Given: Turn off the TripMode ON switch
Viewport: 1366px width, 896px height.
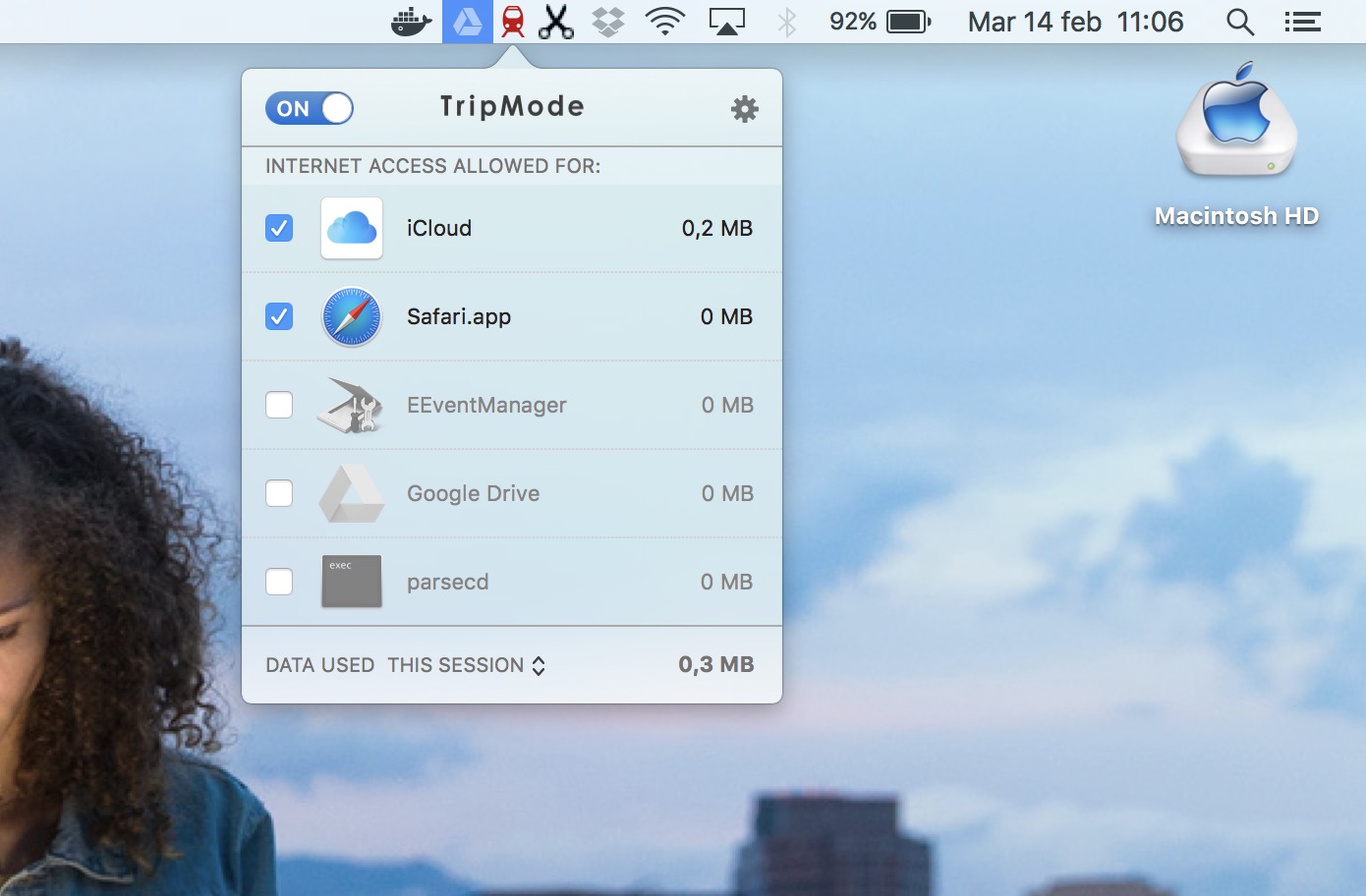Looking at the screenshot, I should (x=310, y=108).
